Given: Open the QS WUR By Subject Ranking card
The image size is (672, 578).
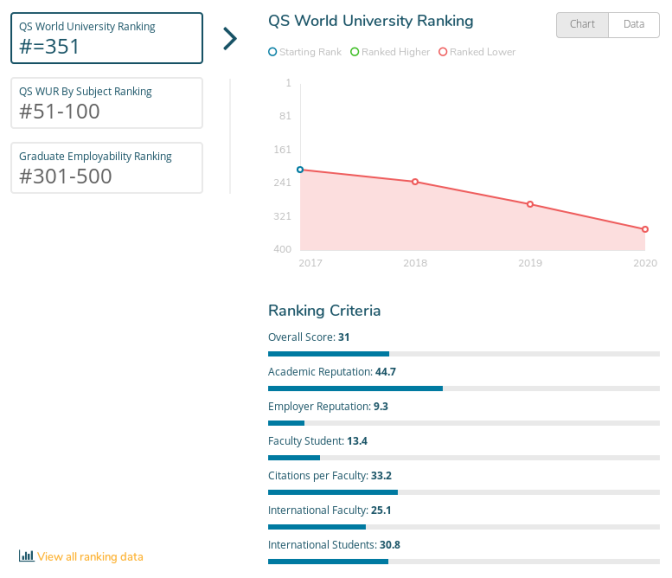Looking at the screenshot, I should click(x=107, y=103).
